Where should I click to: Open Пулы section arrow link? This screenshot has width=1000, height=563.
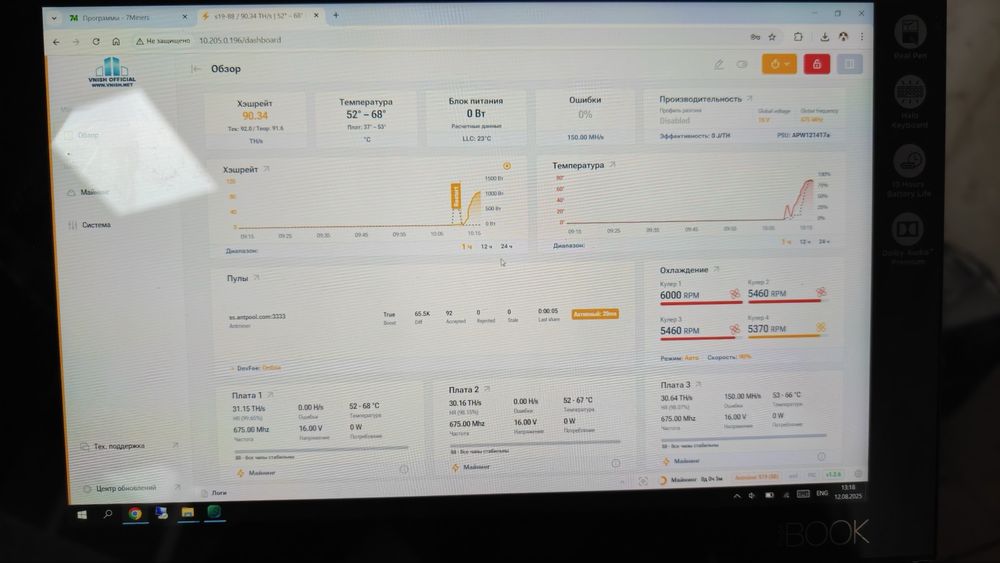(x=256, y=277)
